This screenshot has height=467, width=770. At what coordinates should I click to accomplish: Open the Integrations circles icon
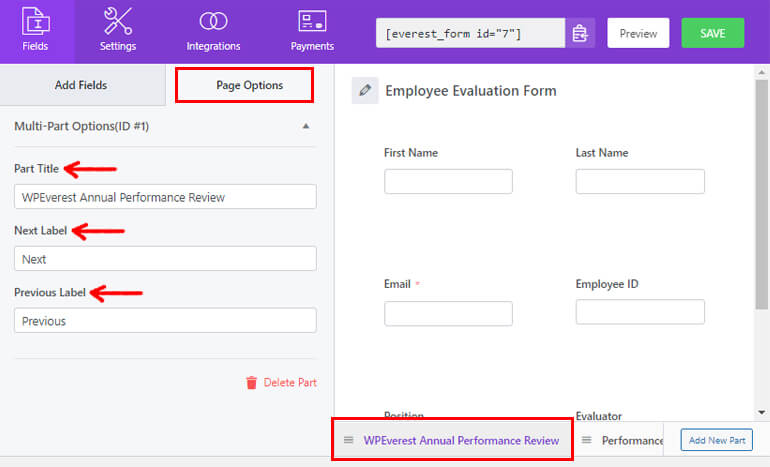[x=213, y=22]
